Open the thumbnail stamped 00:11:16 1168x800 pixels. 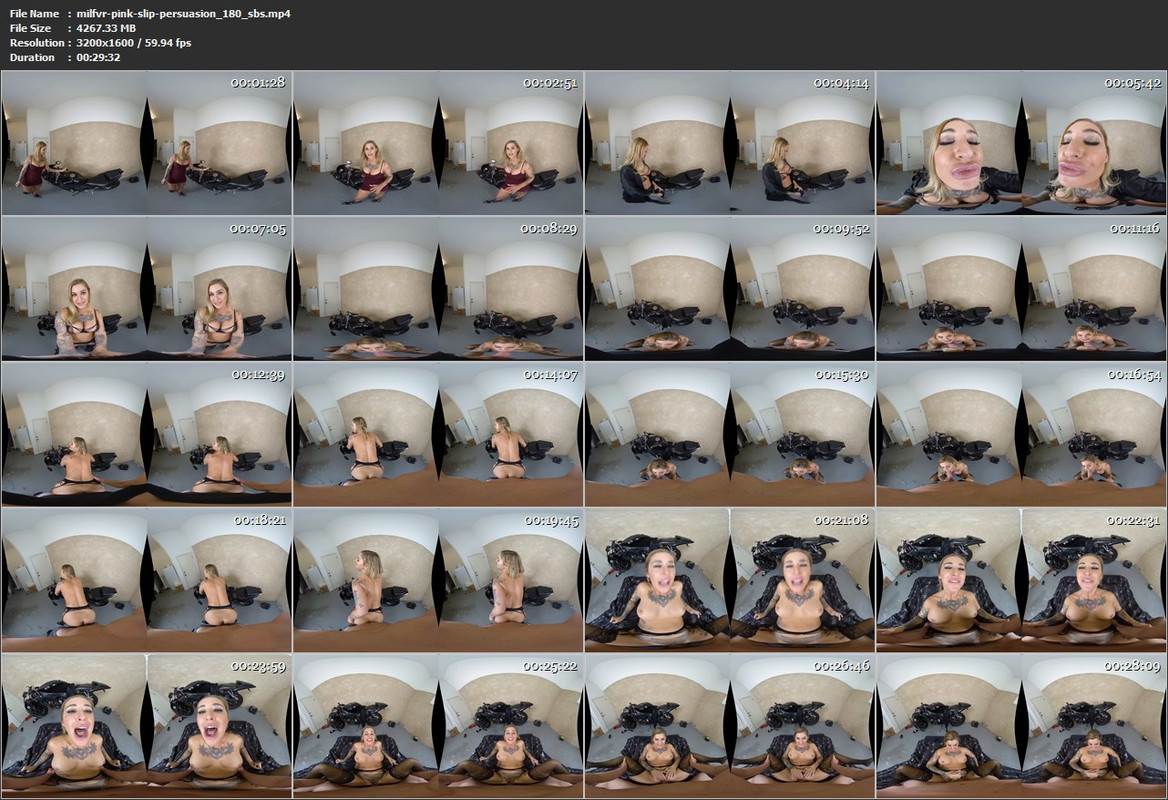(x=1021, y=289)
